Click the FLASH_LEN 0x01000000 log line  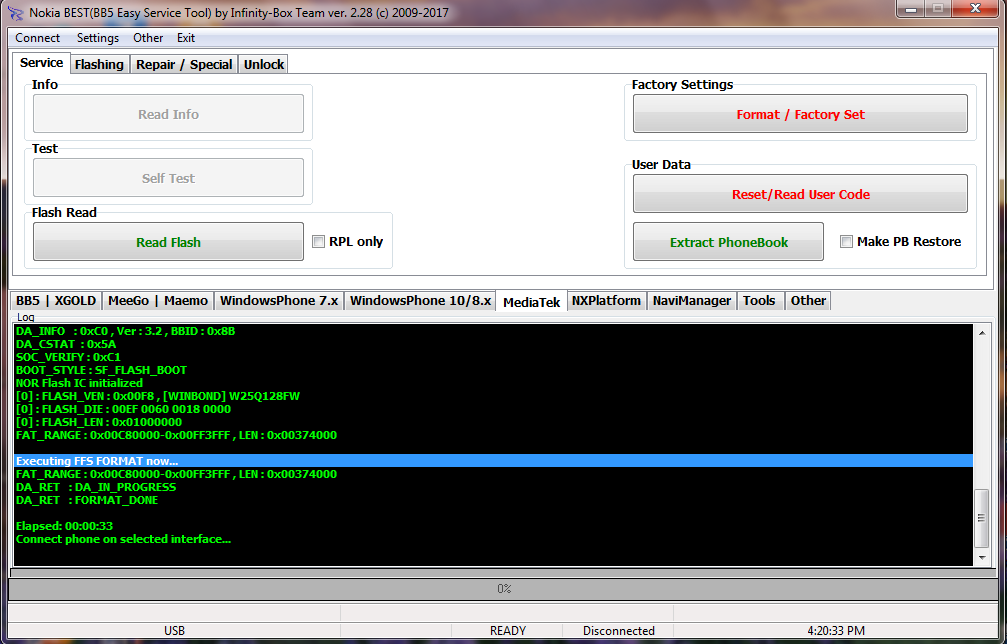point(99,422)
